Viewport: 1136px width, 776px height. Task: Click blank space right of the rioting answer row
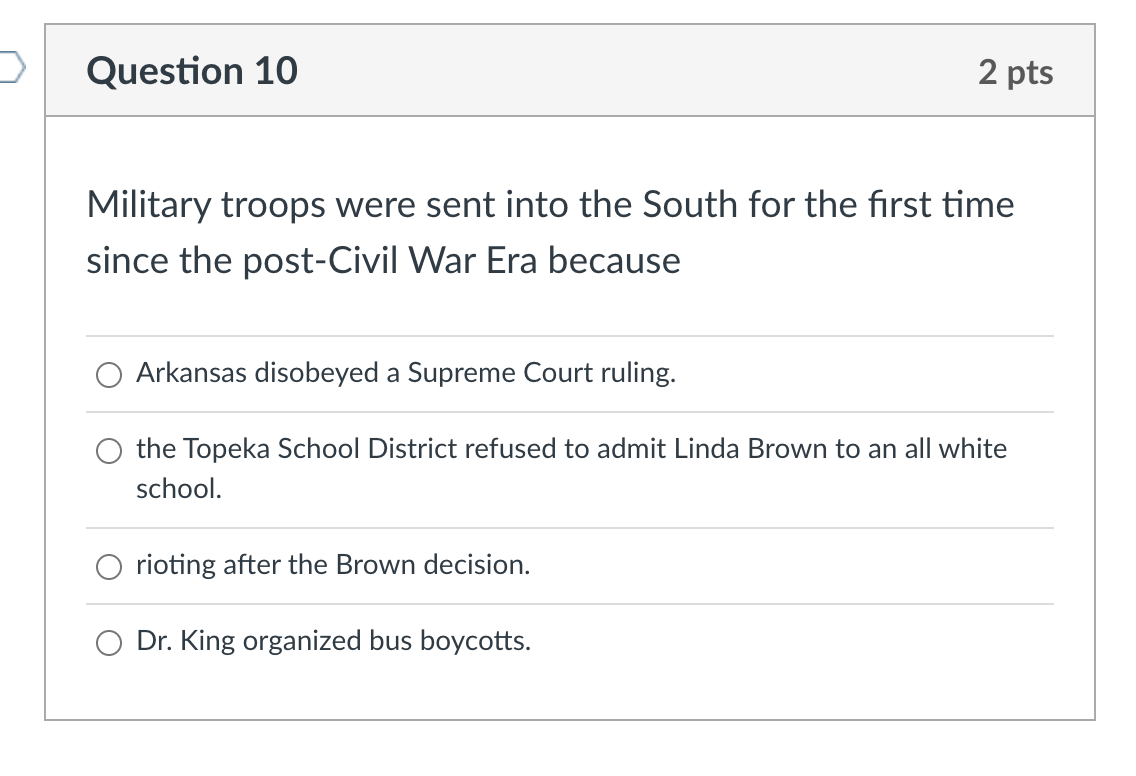[790, 566]
